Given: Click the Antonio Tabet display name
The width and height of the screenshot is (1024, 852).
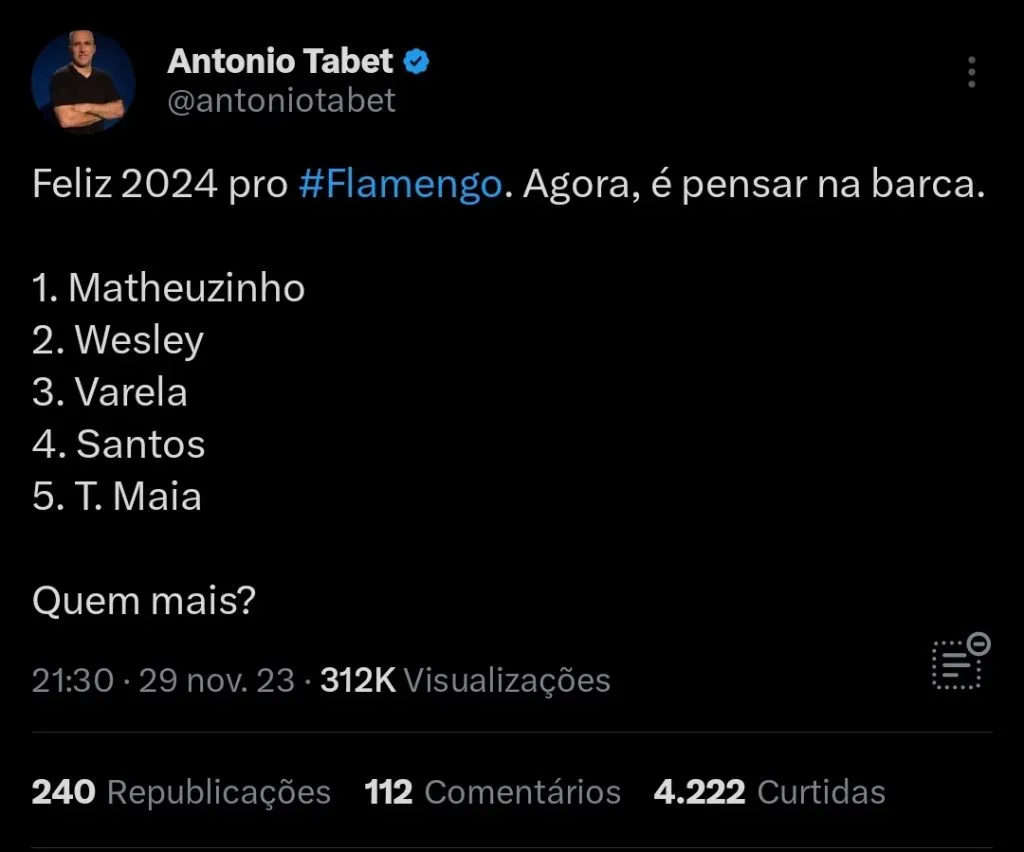Looking at the screenshot, I should 280,62.
